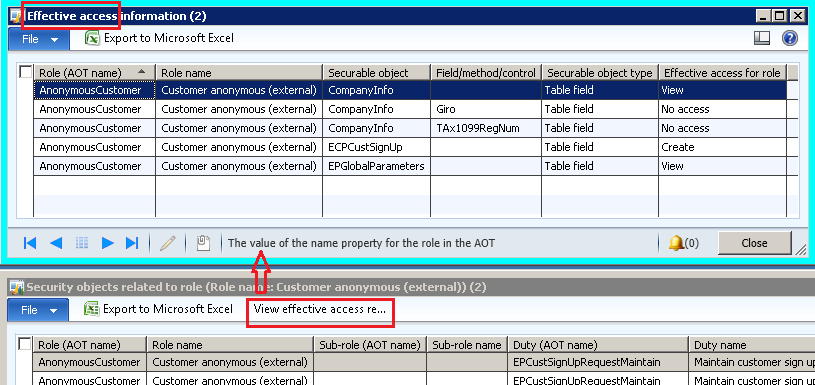Toggle the view layout icon beside help
The height and width of the screenshot is (385, 815).
coord(761,38)
